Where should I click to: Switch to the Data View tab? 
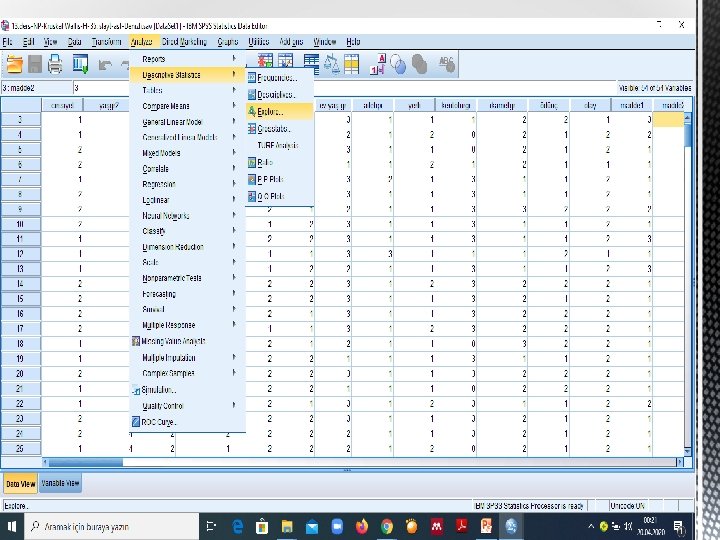(21, 484)
